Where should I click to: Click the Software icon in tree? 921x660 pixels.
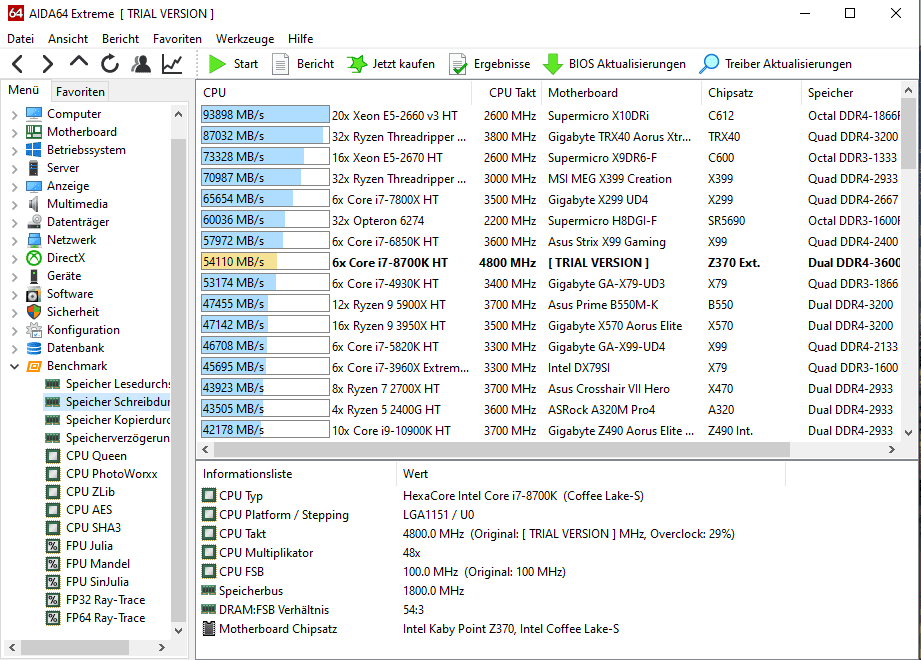pos(34,294)
